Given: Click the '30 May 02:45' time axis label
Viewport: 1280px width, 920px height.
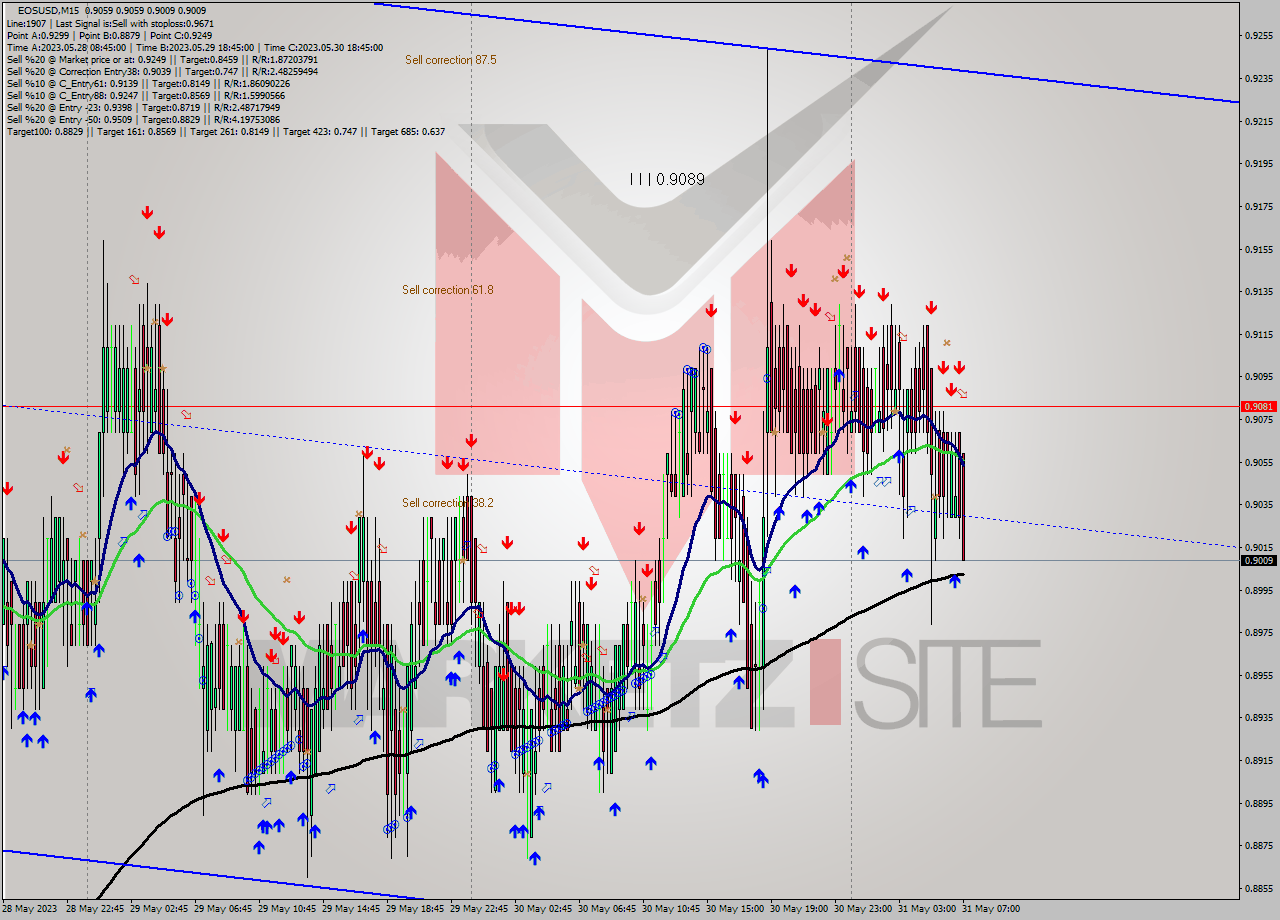Looking at the screenshot, I should click(543, 909).
